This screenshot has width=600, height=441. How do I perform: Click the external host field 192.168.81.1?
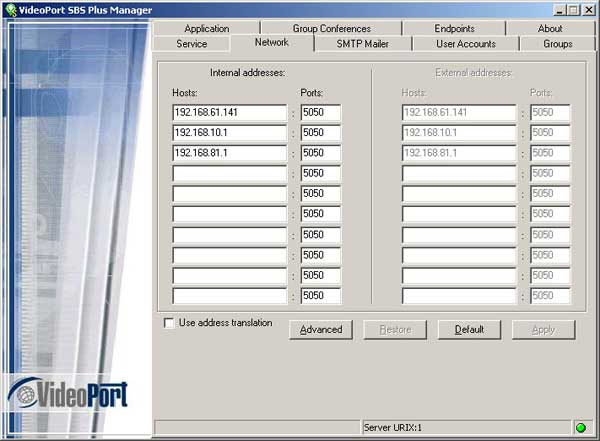click(459, 153)
